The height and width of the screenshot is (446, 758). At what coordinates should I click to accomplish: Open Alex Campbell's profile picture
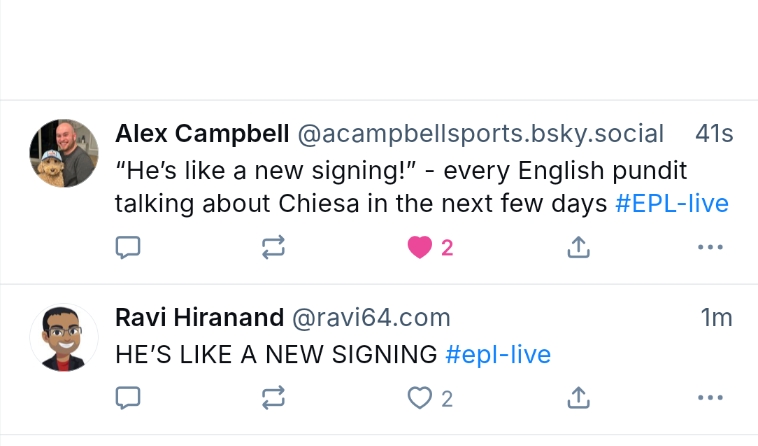click(65, 153)
